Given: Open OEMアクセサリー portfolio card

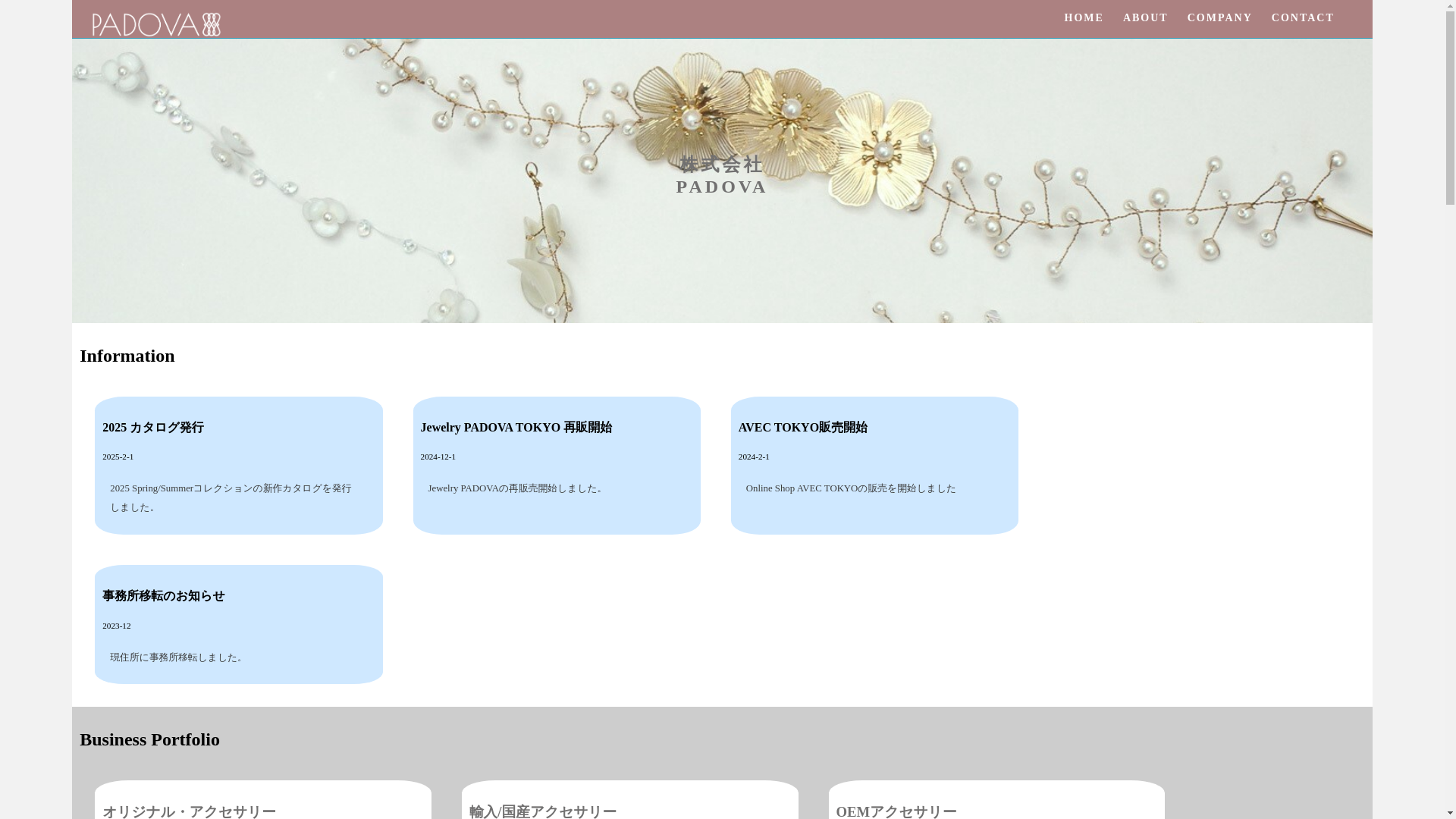Looking at the screenshot, I should (996, 799).
